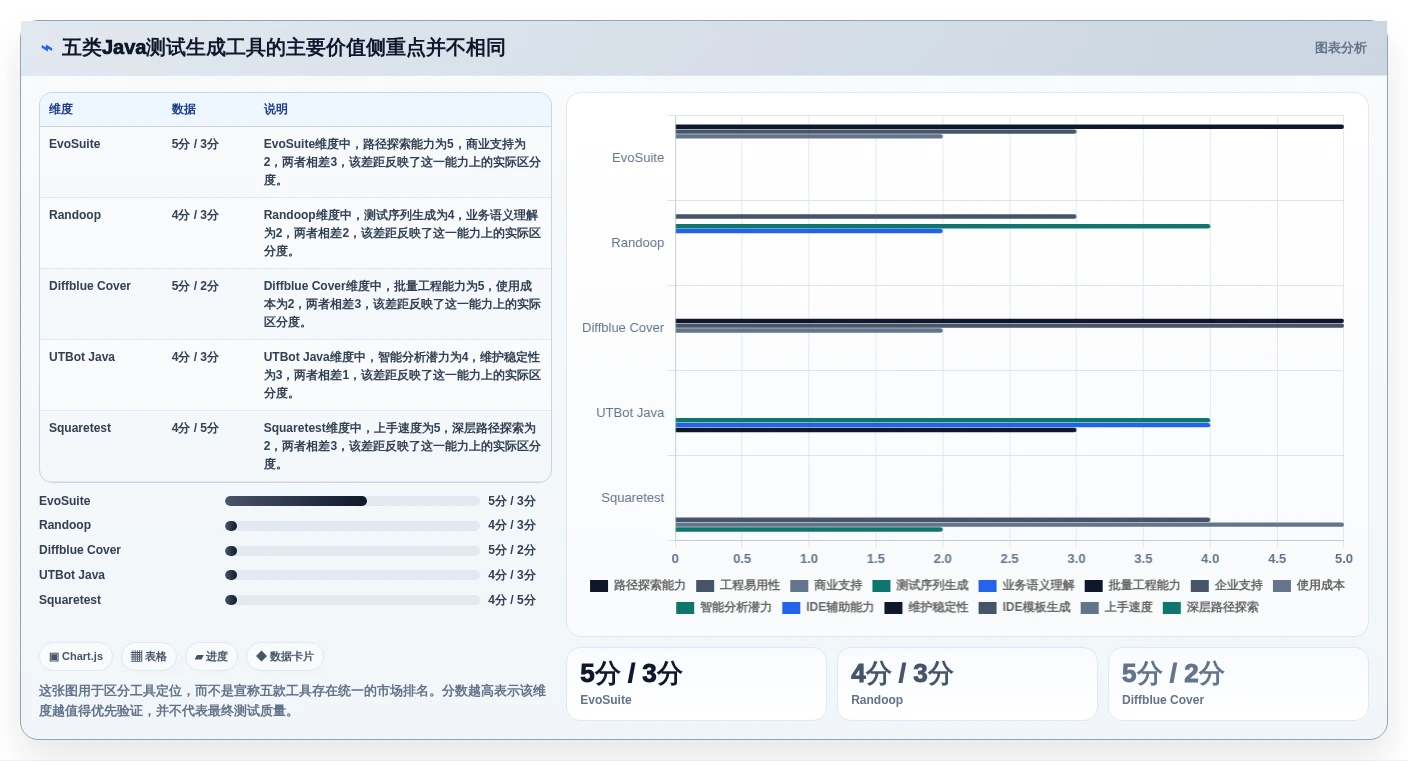Toggle the 商业支持 legend entry

(x=826, y=586)
